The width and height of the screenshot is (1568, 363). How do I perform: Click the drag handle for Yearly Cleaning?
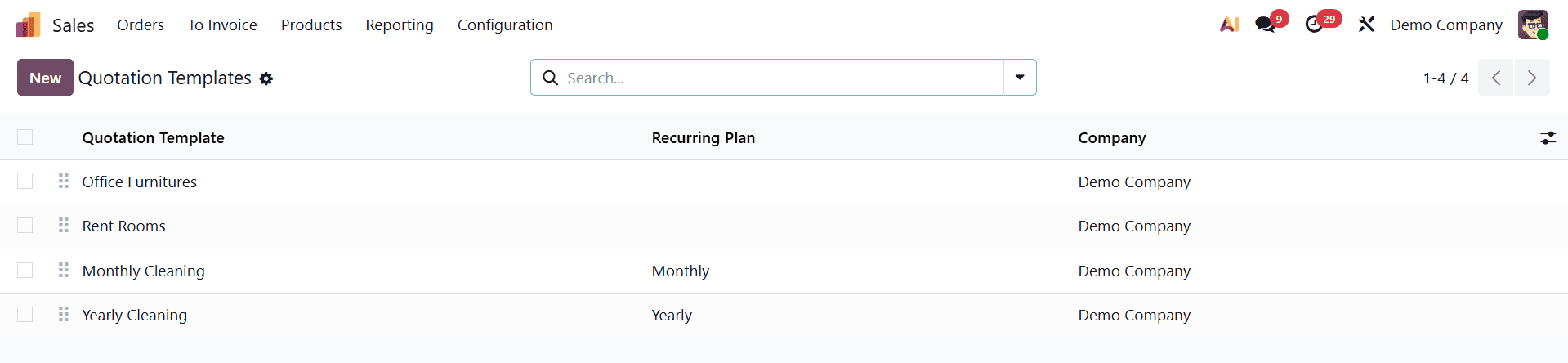[64, 315]
